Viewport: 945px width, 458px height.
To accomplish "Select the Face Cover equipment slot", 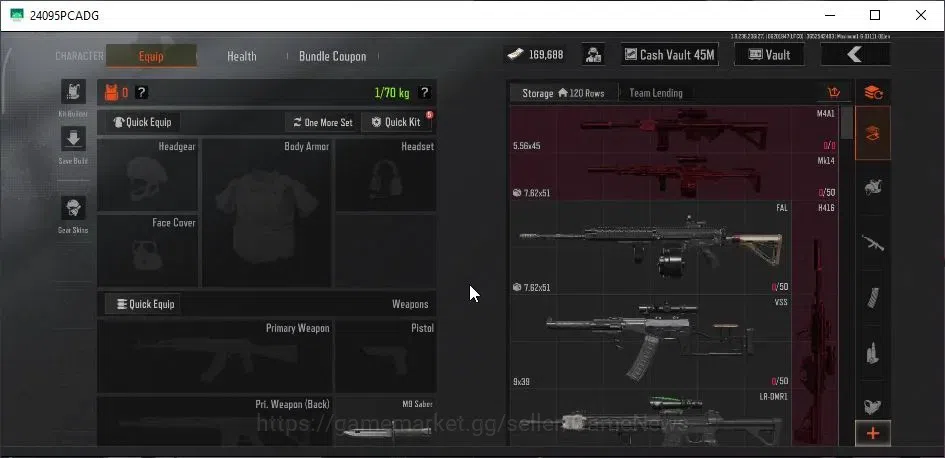I will (148, 251).
